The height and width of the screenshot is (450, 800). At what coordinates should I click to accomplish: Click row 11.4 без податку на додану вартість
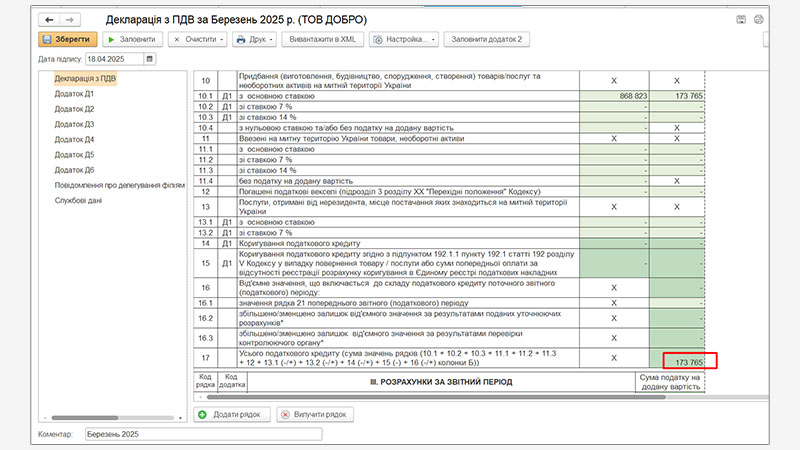(296, 181)
